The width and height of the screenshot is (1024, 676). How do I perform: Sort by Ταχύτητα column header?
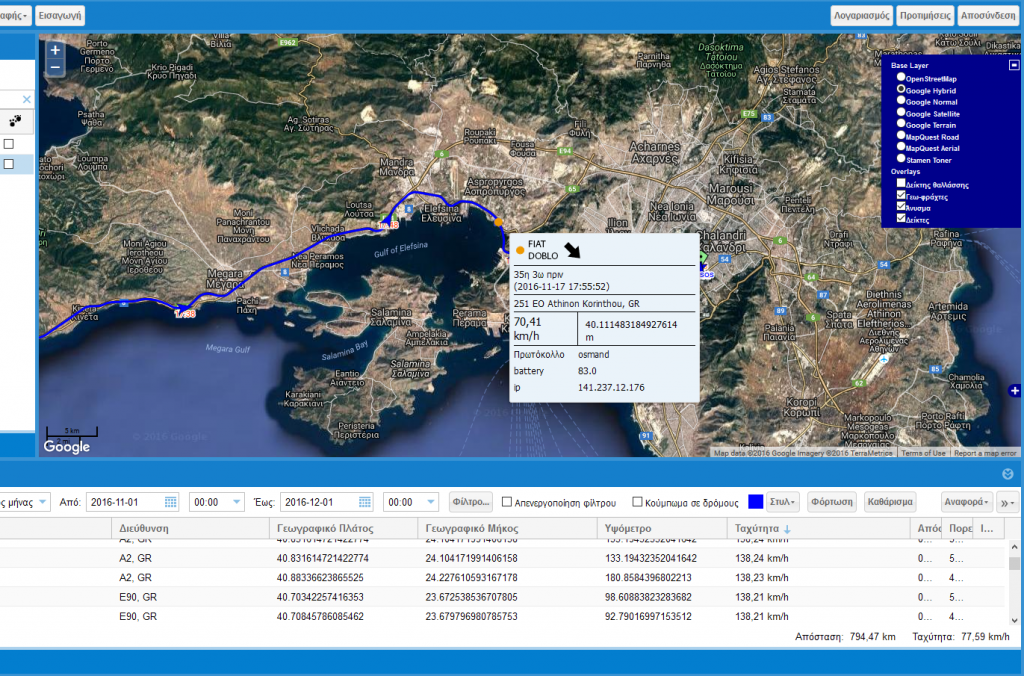[x=818, y=528]
